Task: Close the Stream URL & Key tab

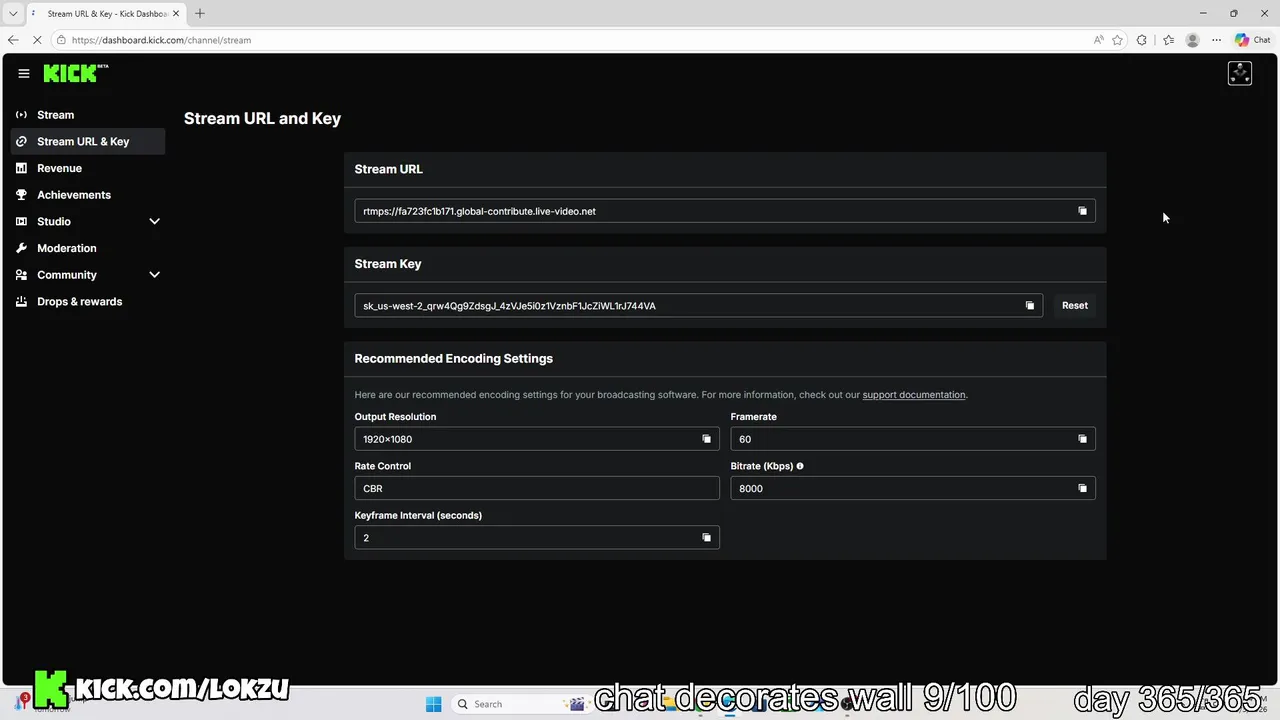Action: coord(177,13)
